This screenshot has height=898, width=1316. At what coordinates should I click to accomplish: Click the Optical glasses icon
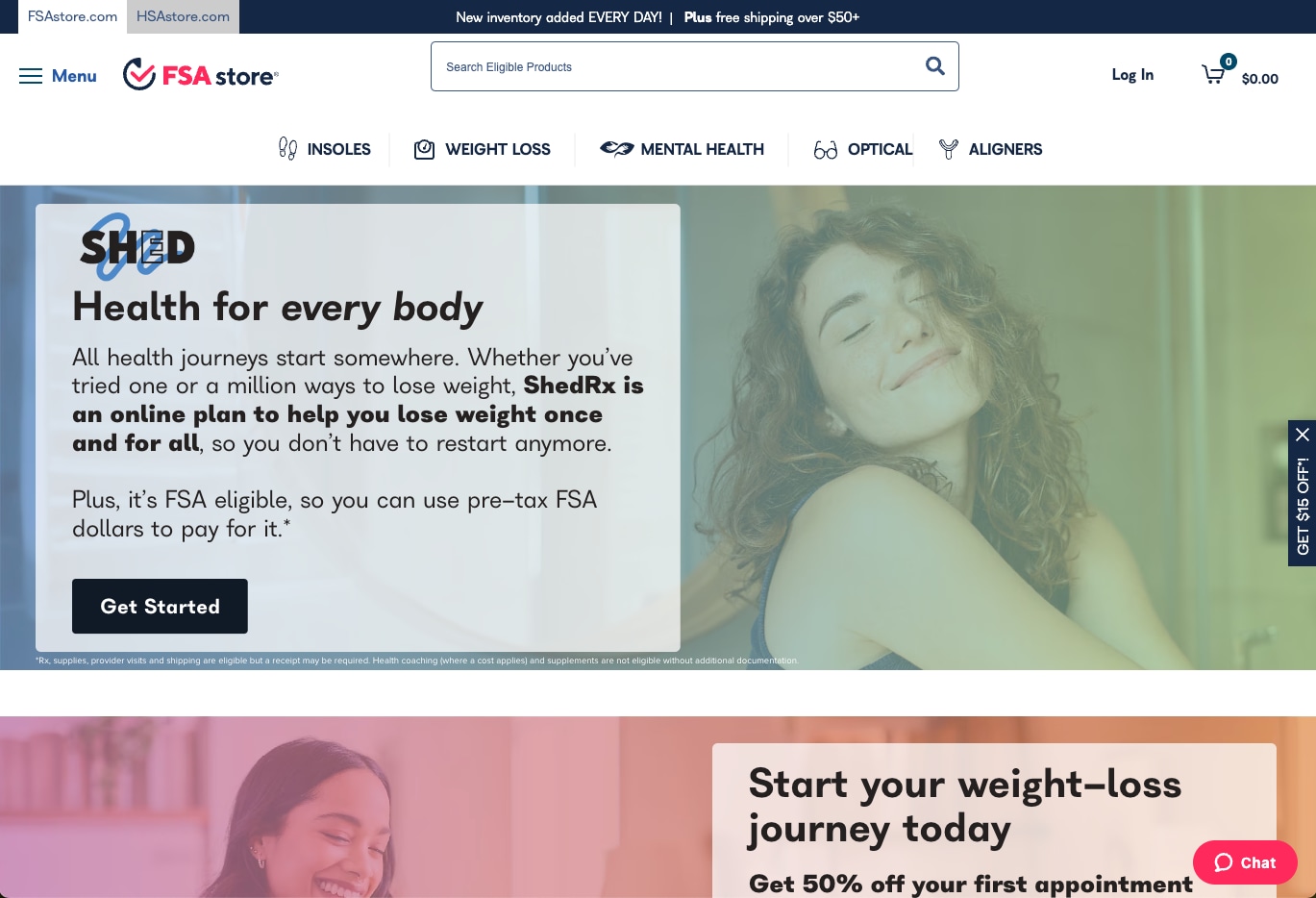point(826,150)
